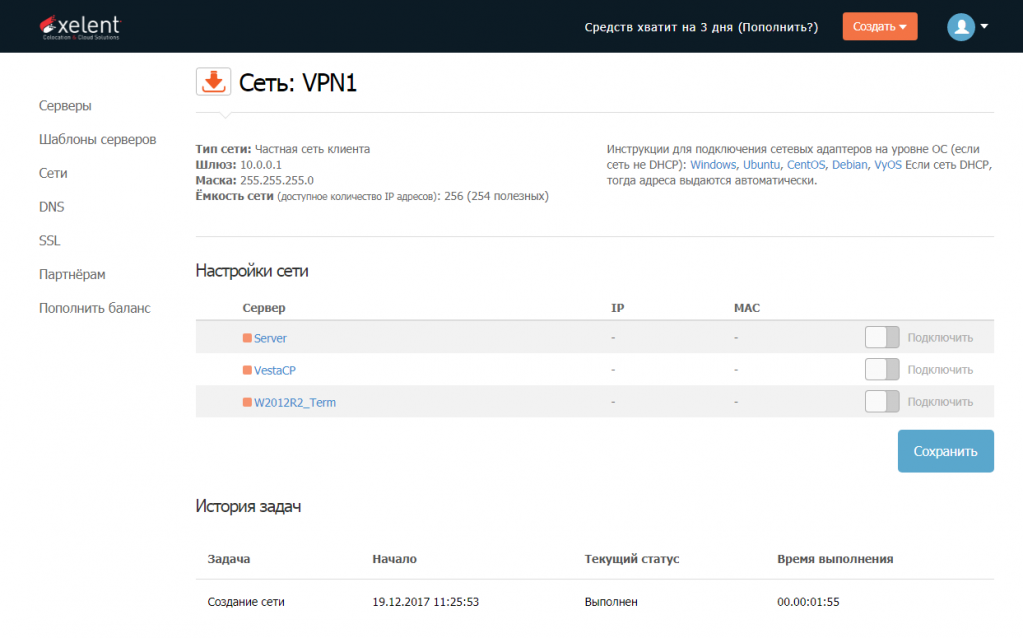Click the Текущий статус column header
Image resolution: width=1023 pixels, height=638 pixels.
point(632,559)
